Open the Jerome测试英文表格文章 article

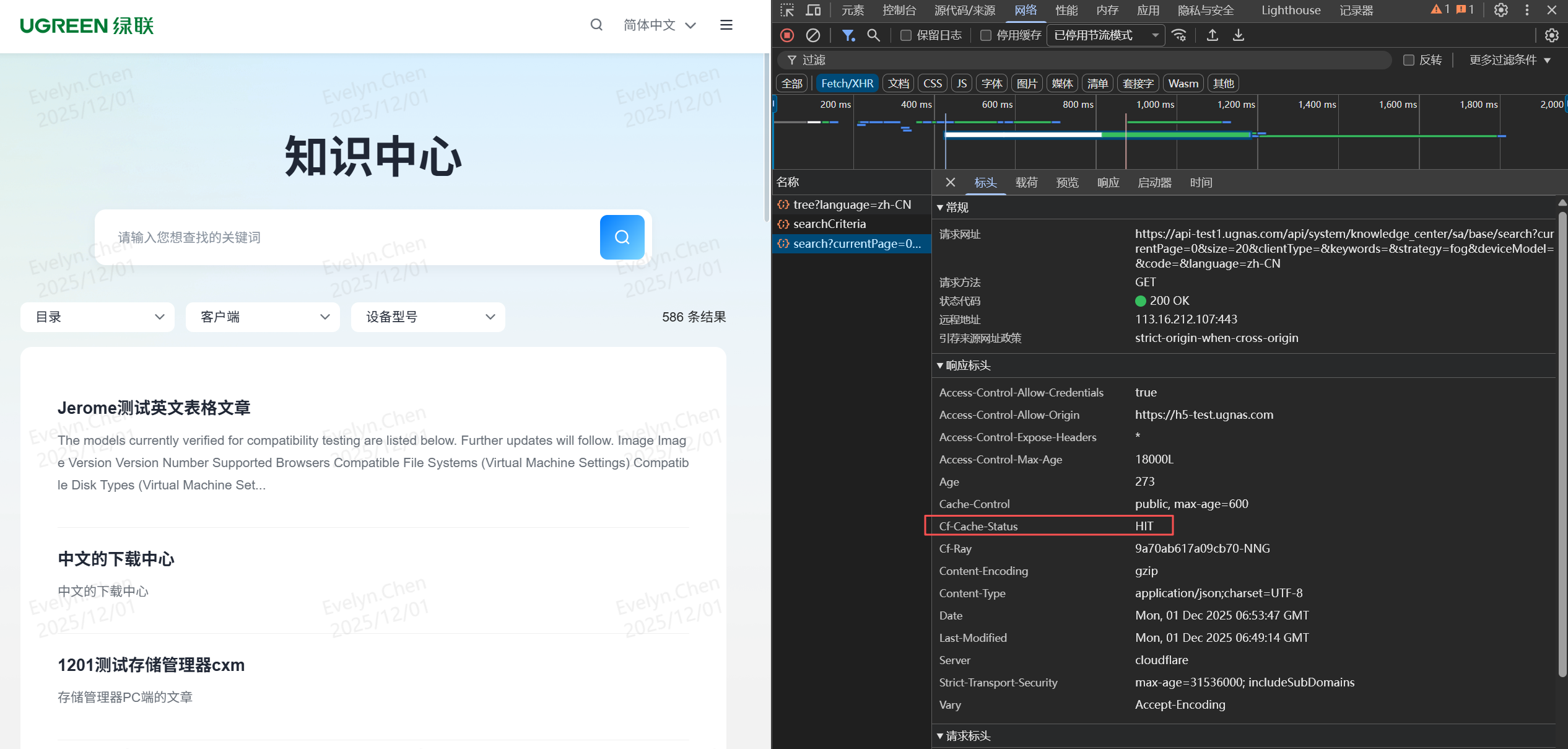click(x=154, y=408)
